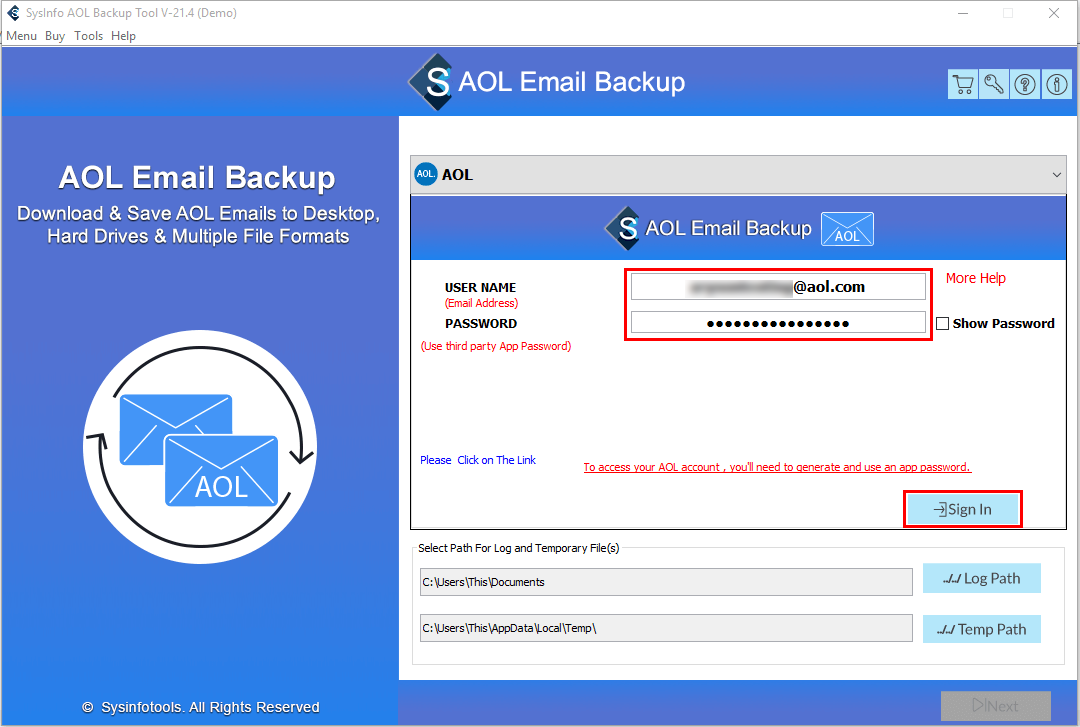Image resolution: width=1080 pixels, height=727 pixels.
Task: Click the temp path text field
Action: coord(666,628)
